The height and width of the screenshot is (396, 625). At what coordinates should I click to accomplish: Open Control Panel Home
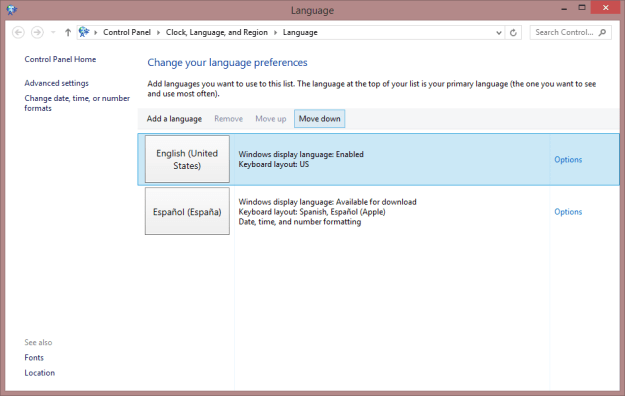click(x=60, y=59)
